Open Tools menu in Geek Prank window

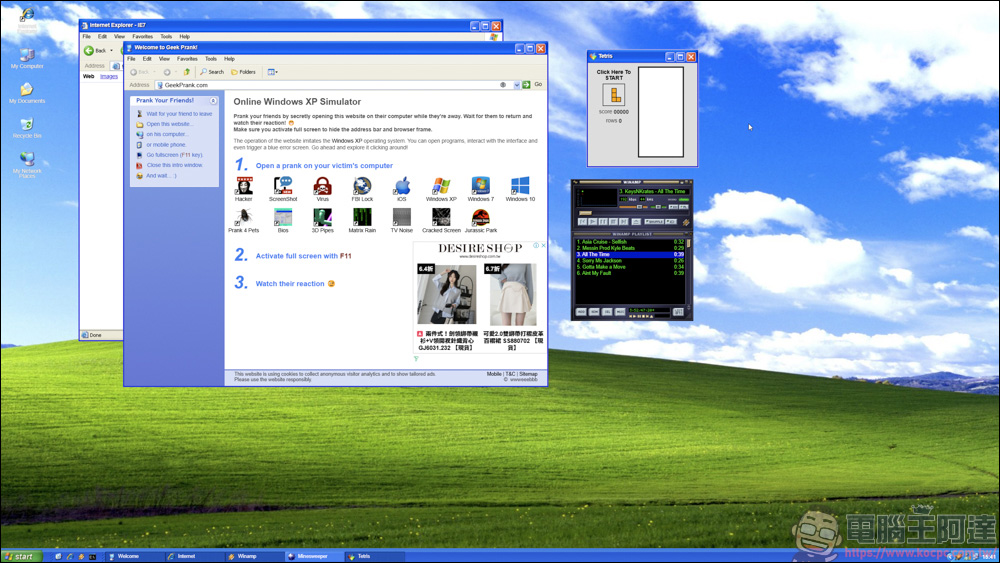pos(210,59)
